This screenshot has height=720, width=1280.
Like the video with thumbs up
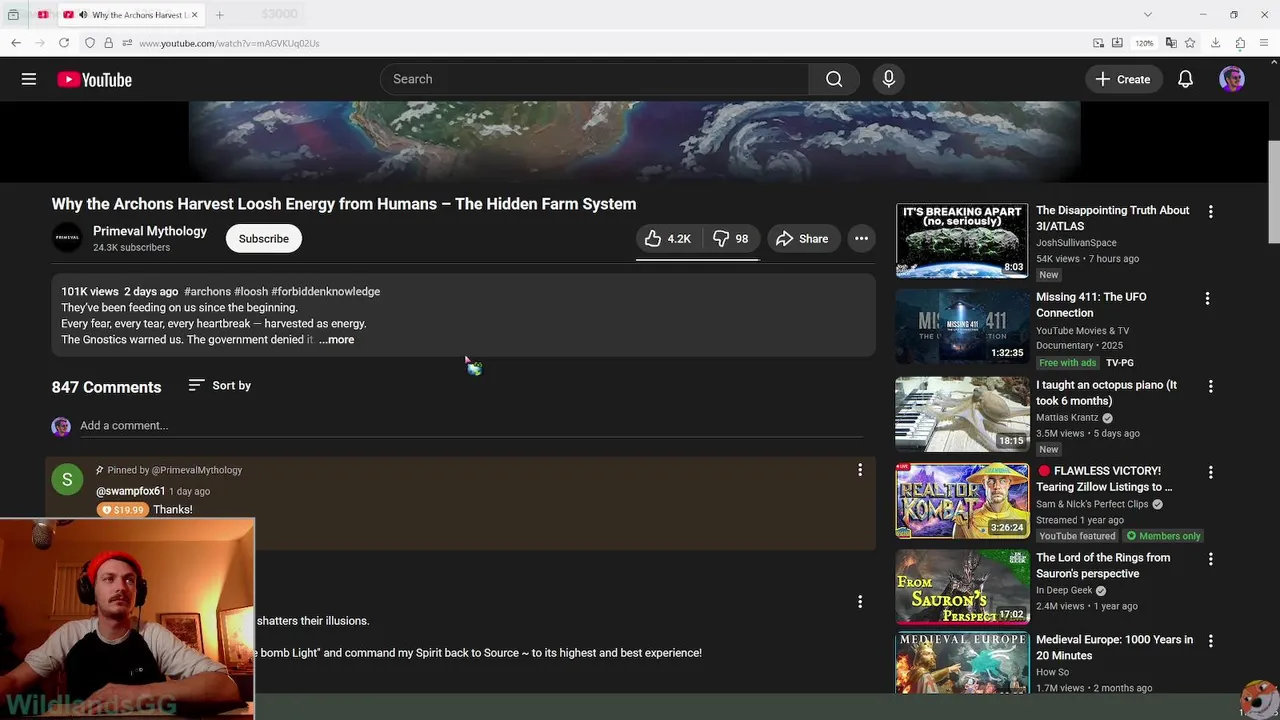667,239
